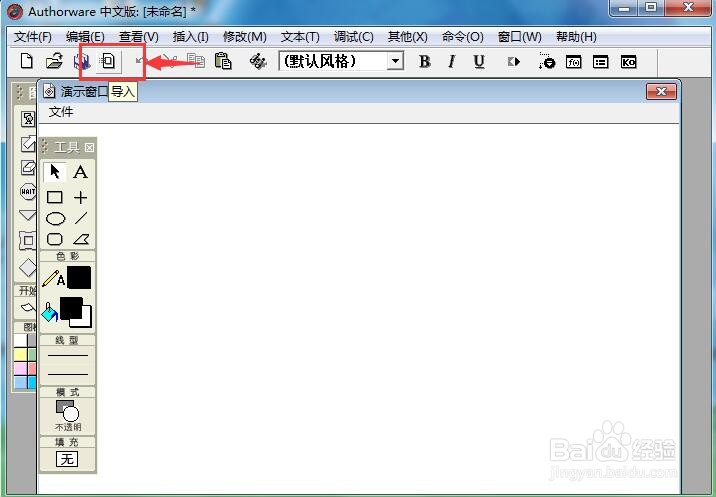Select the Ellipse tool
The image size is (716, 497).
55,219
